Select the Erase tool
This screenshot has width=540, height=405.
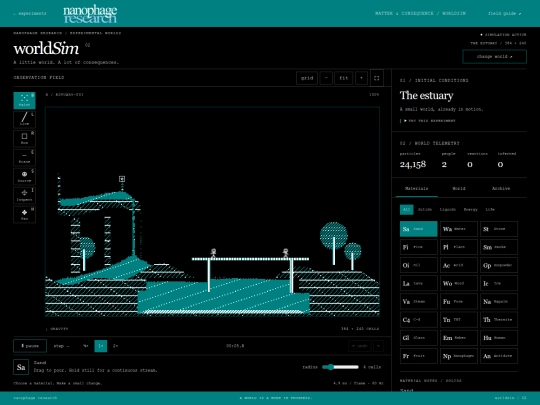pos(24,157)
